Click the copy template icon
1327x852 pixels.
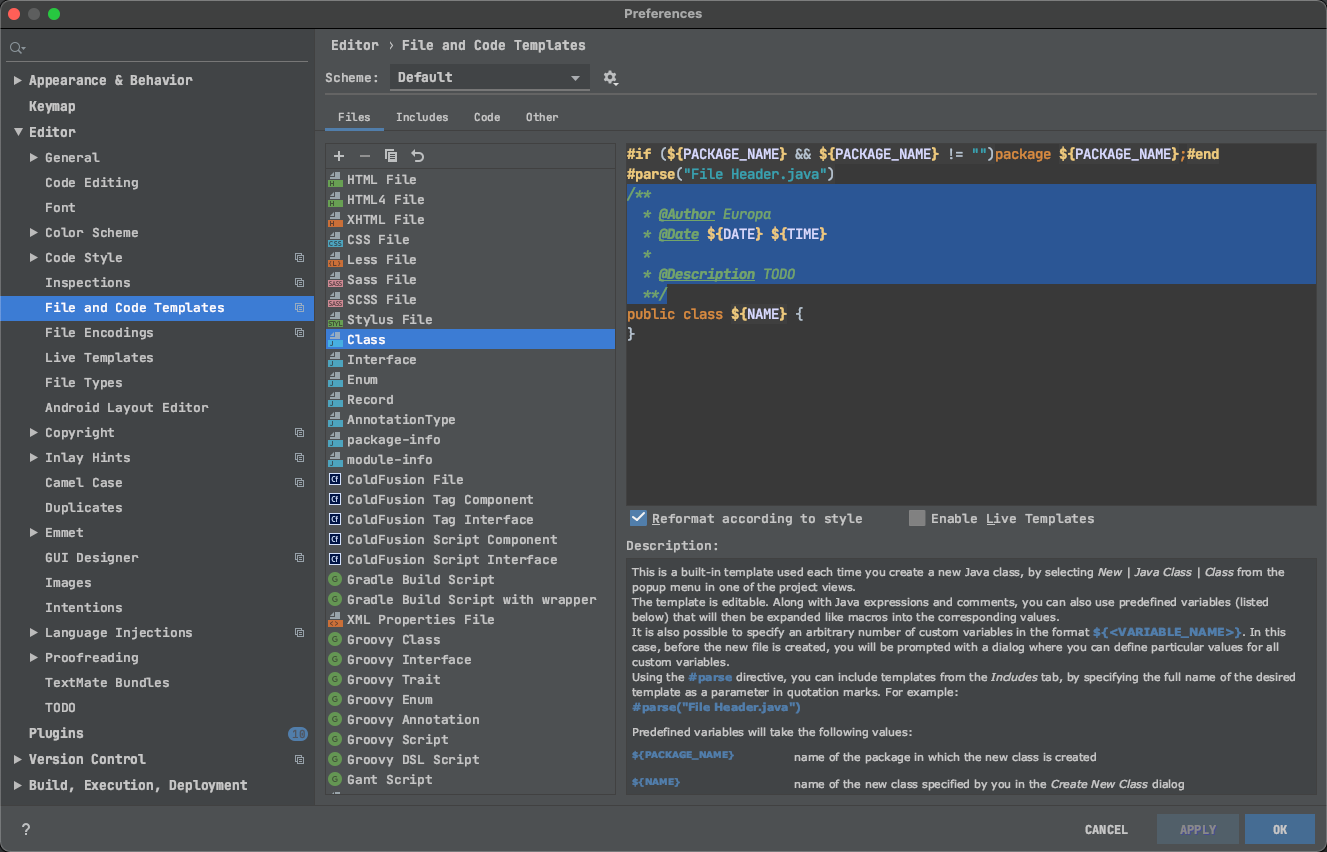click(391, 156)
